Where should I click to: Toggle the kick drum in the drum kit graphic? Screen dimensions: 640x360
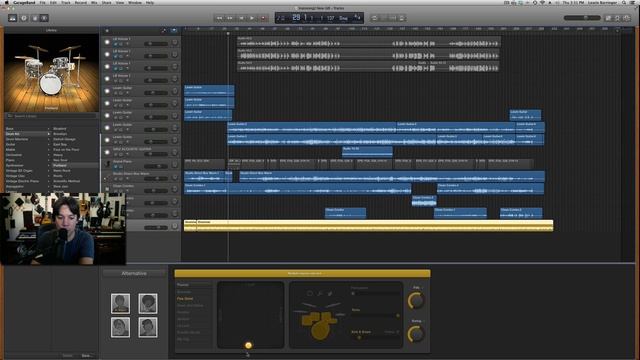320,331
